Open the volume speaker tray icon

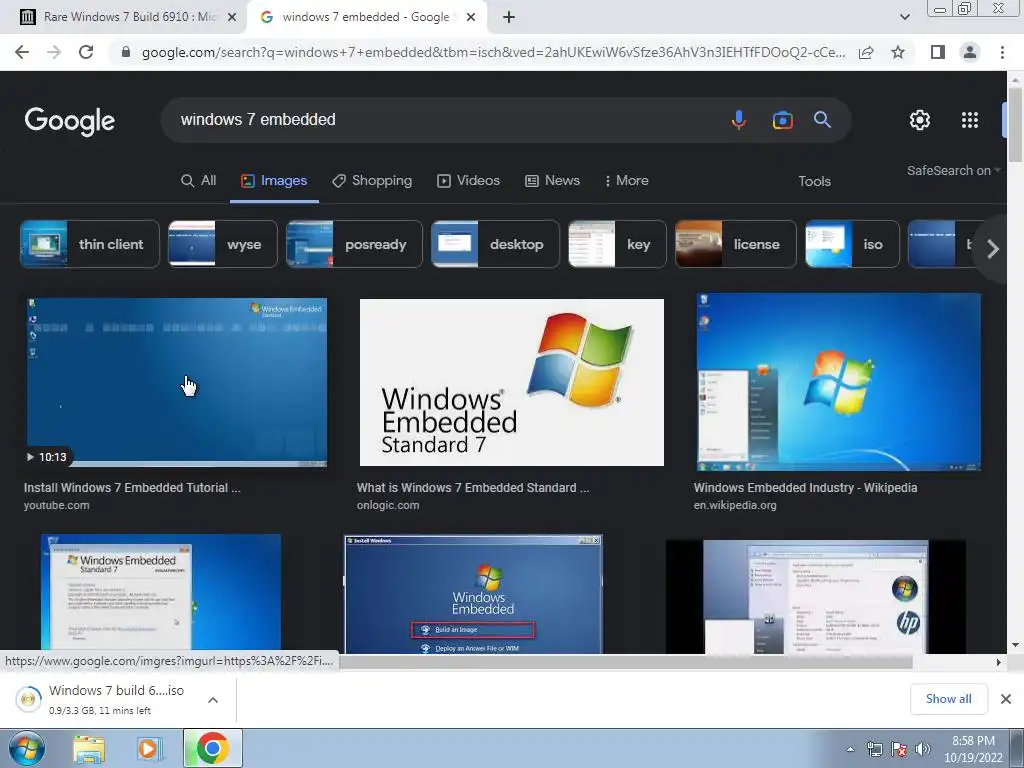coord(923,749)
